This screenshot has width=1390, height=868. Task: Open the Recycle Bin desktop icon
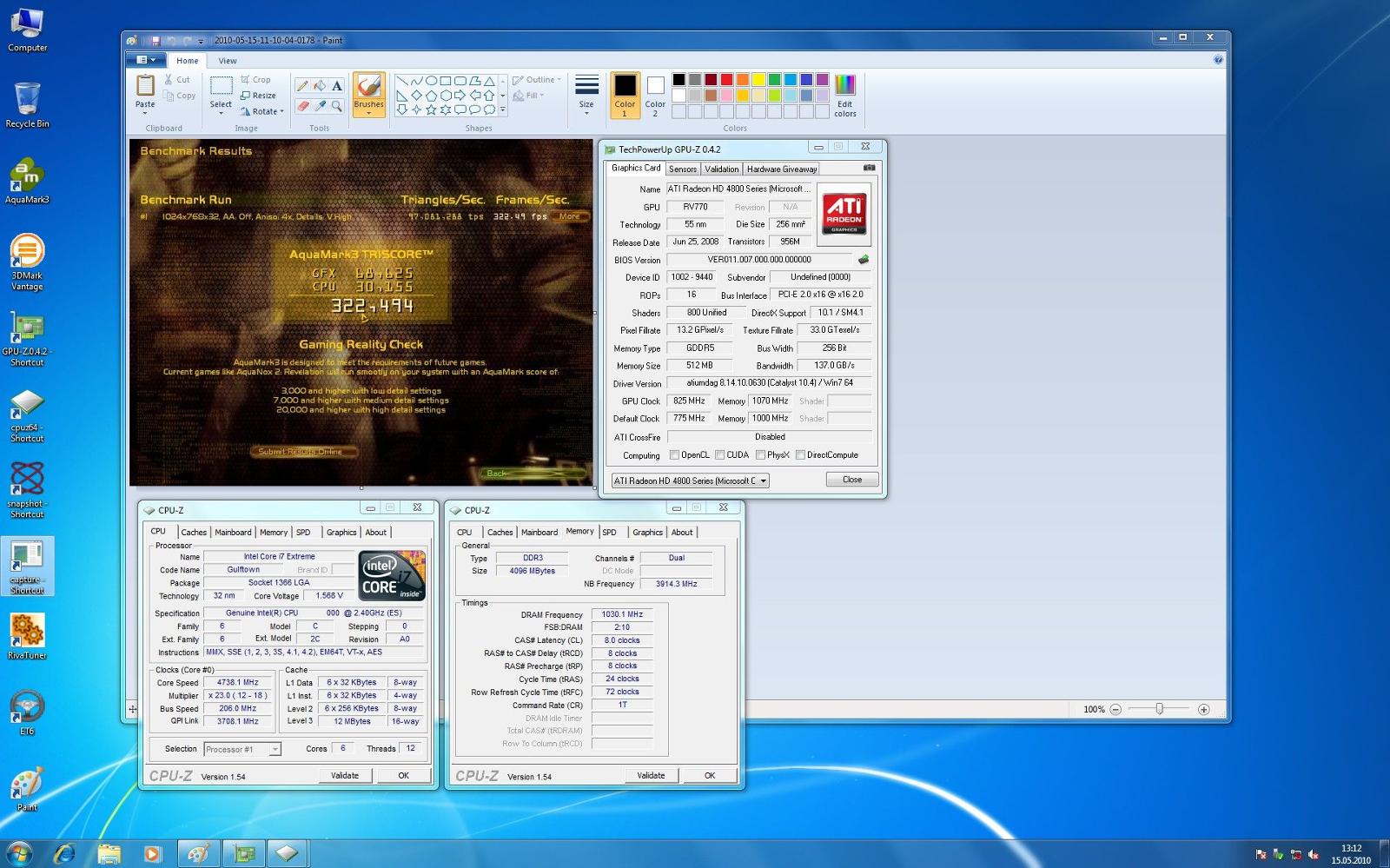(x=27, y=105)
